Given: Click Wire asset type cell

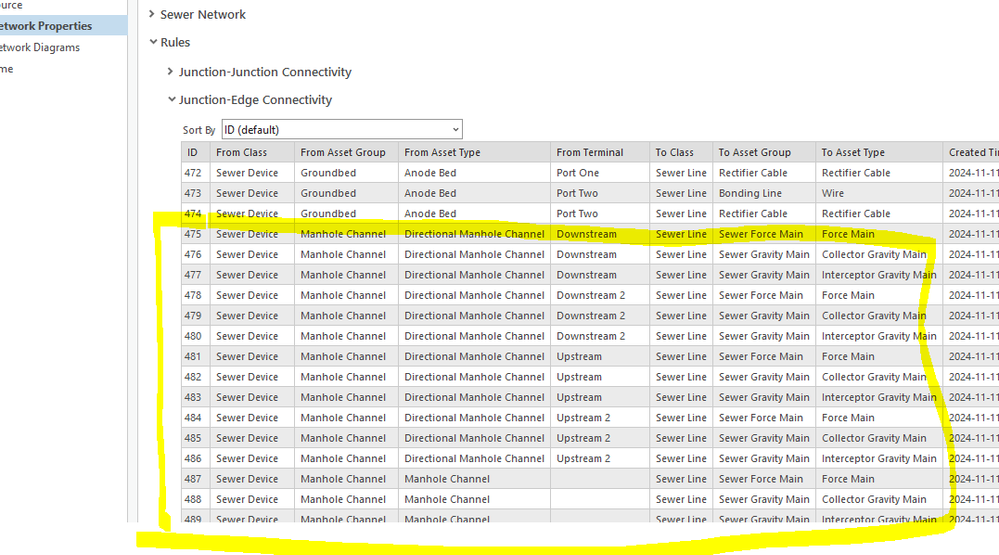Looking at the screenshot, I should pyautogui.click(x=879, y=193).
